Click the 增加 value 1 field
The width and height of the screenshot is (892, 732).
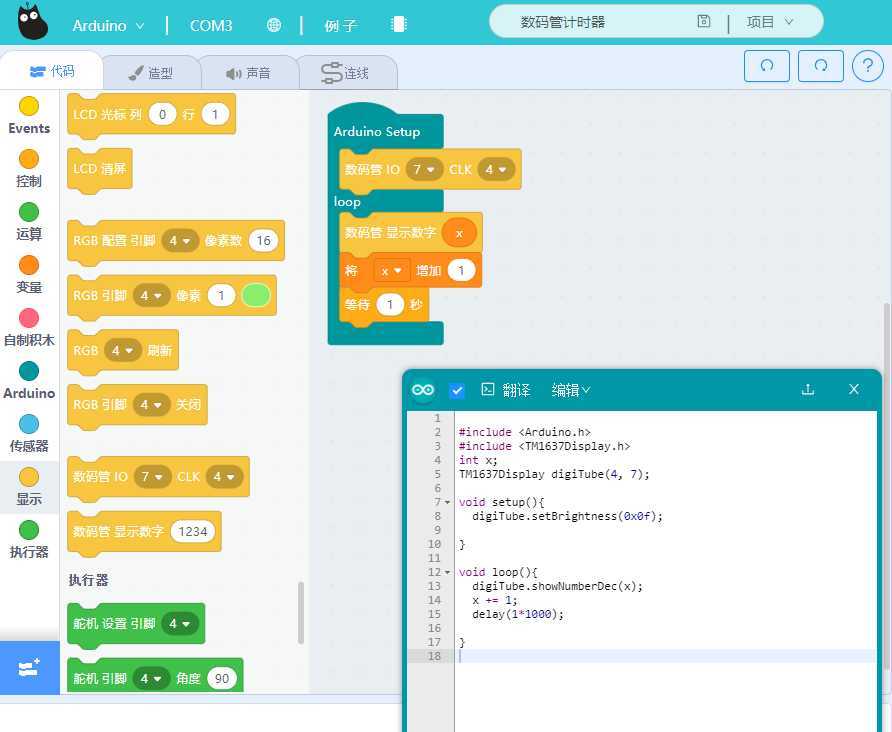(x=461, y=271)
